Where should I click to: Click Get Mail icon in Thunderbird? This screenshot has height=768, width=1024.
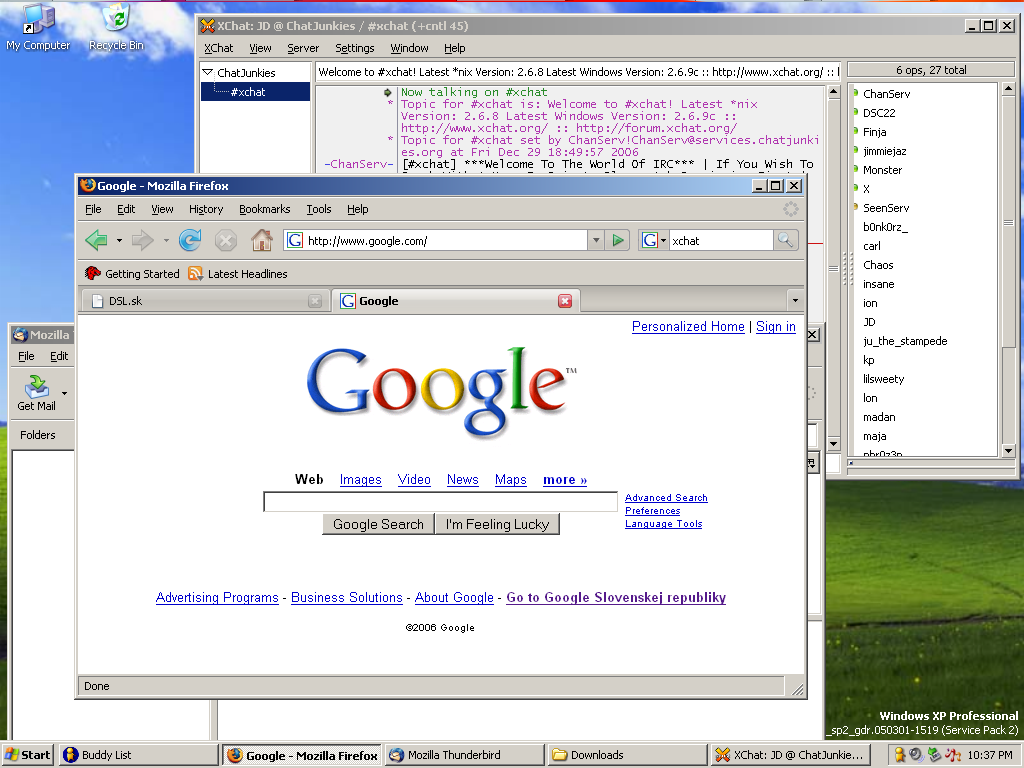click(37, 393)
